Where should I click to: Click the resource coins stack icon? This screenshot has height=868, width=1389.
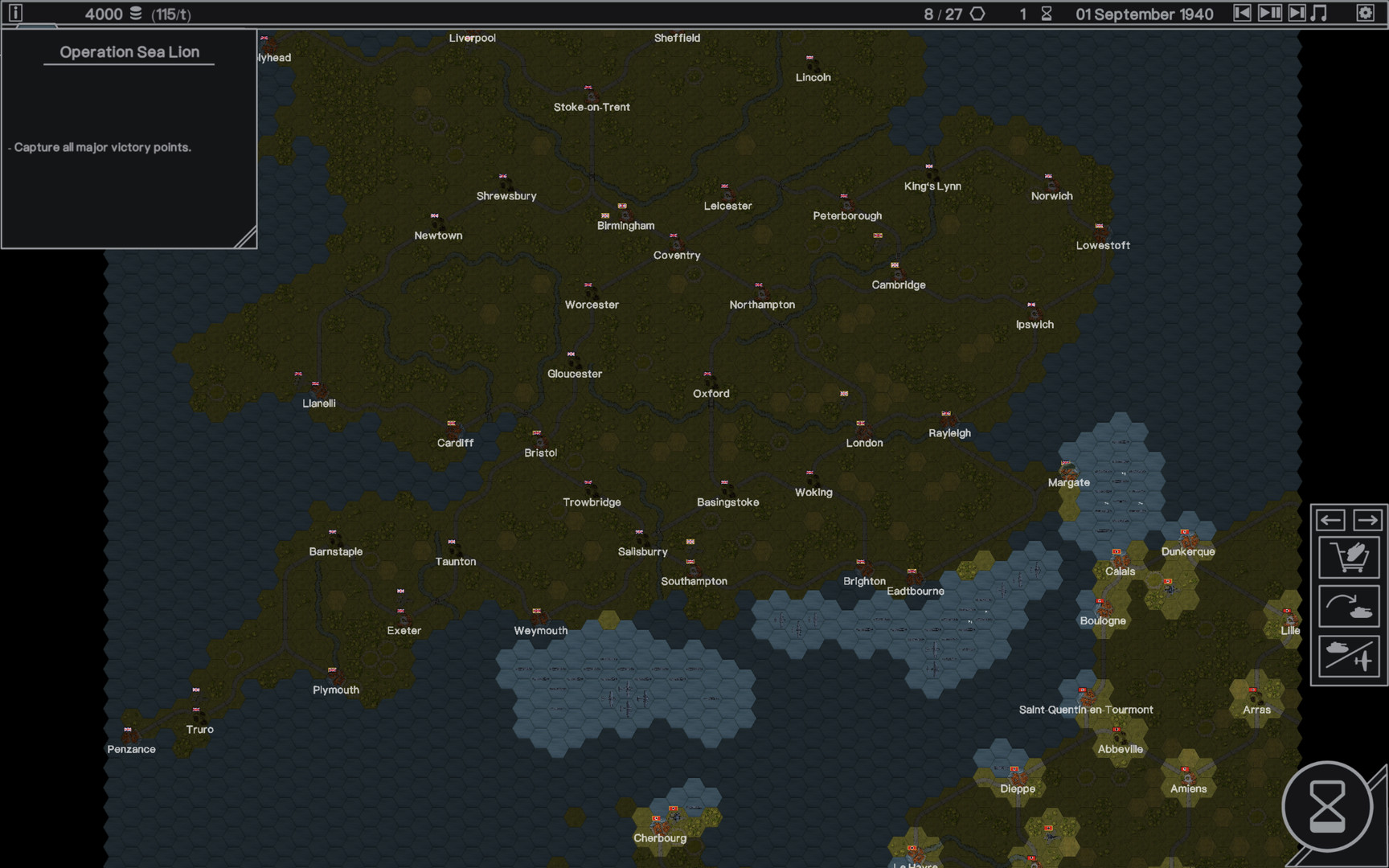pyautogui.click(x=136, y=14)
